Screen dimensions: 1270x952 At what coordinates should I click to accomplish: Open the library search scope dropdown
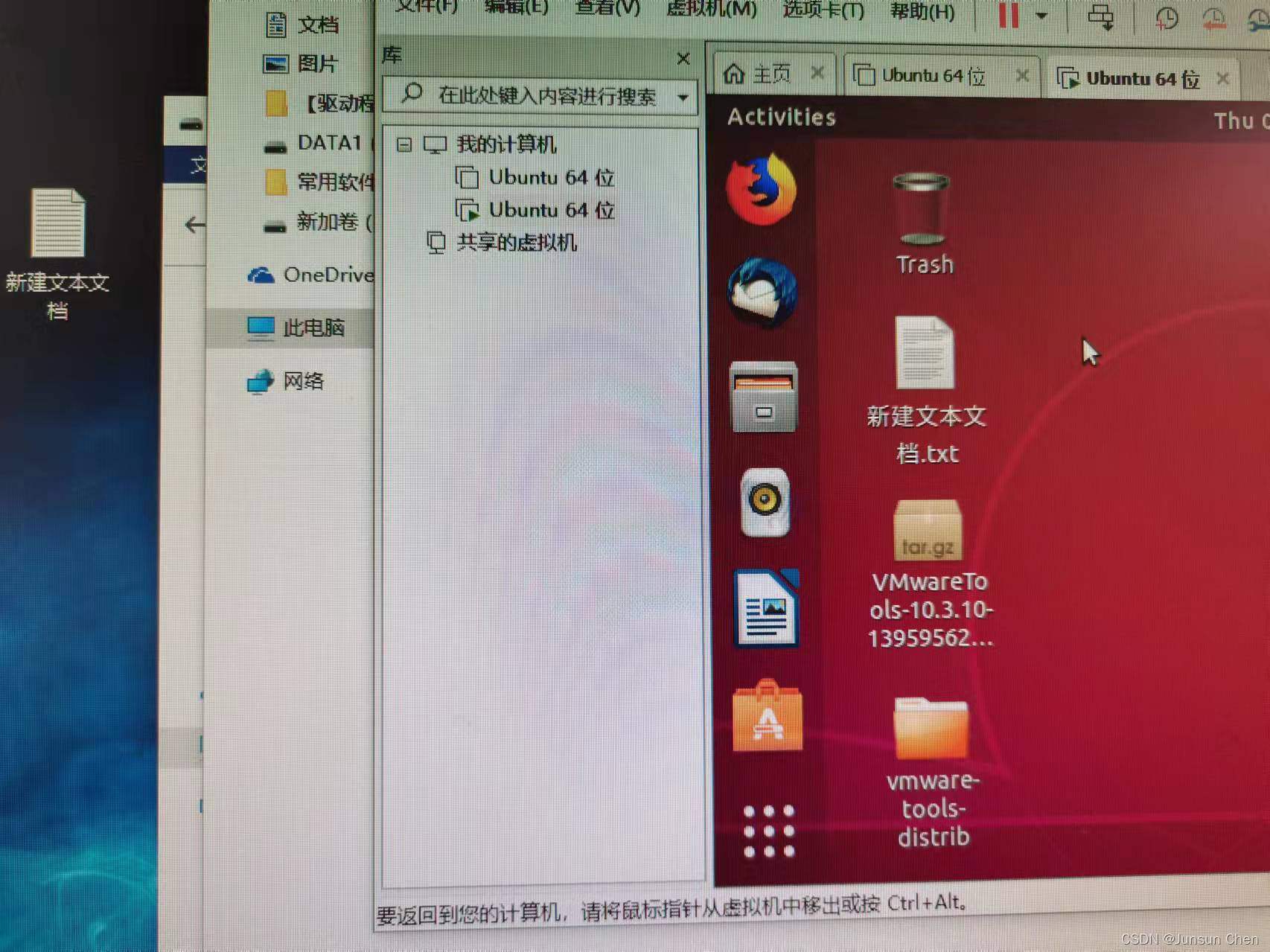click(683, 97)
